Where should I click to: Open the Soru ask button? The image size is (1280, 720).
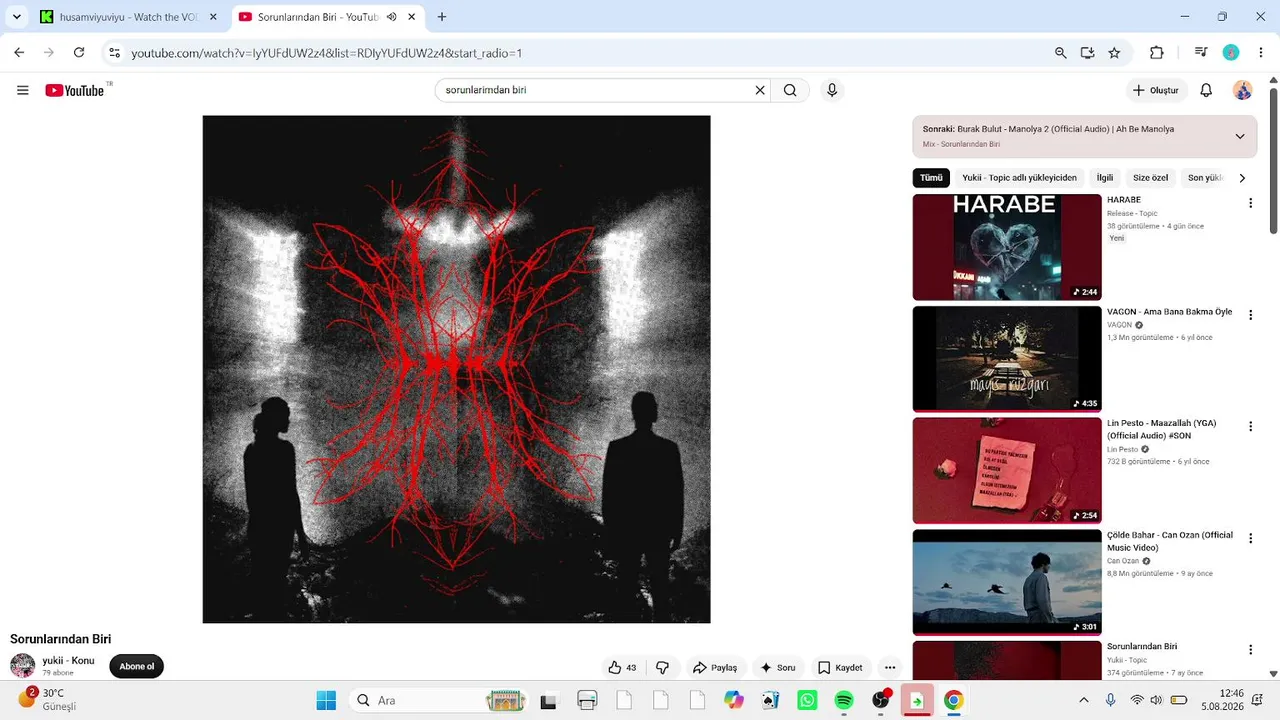777,667
